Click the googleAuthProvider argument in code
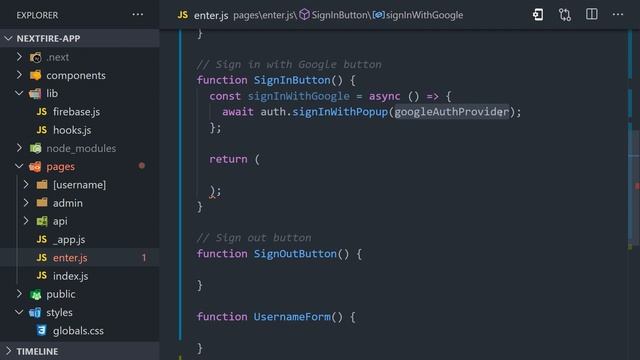This screenshot has height=360, width=640. tap(452, 111)
